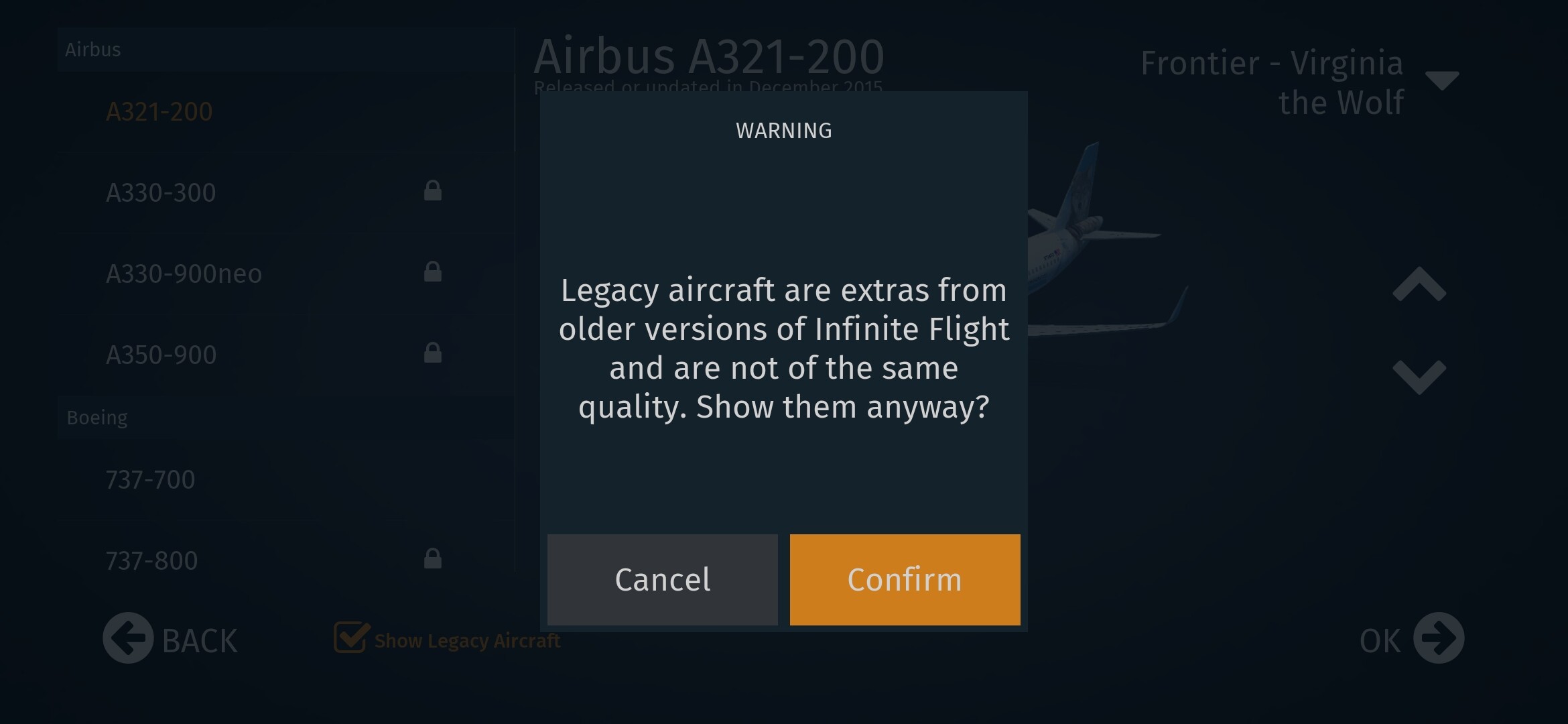Click the lock icon beside A330-300

[x=433, y=191]
